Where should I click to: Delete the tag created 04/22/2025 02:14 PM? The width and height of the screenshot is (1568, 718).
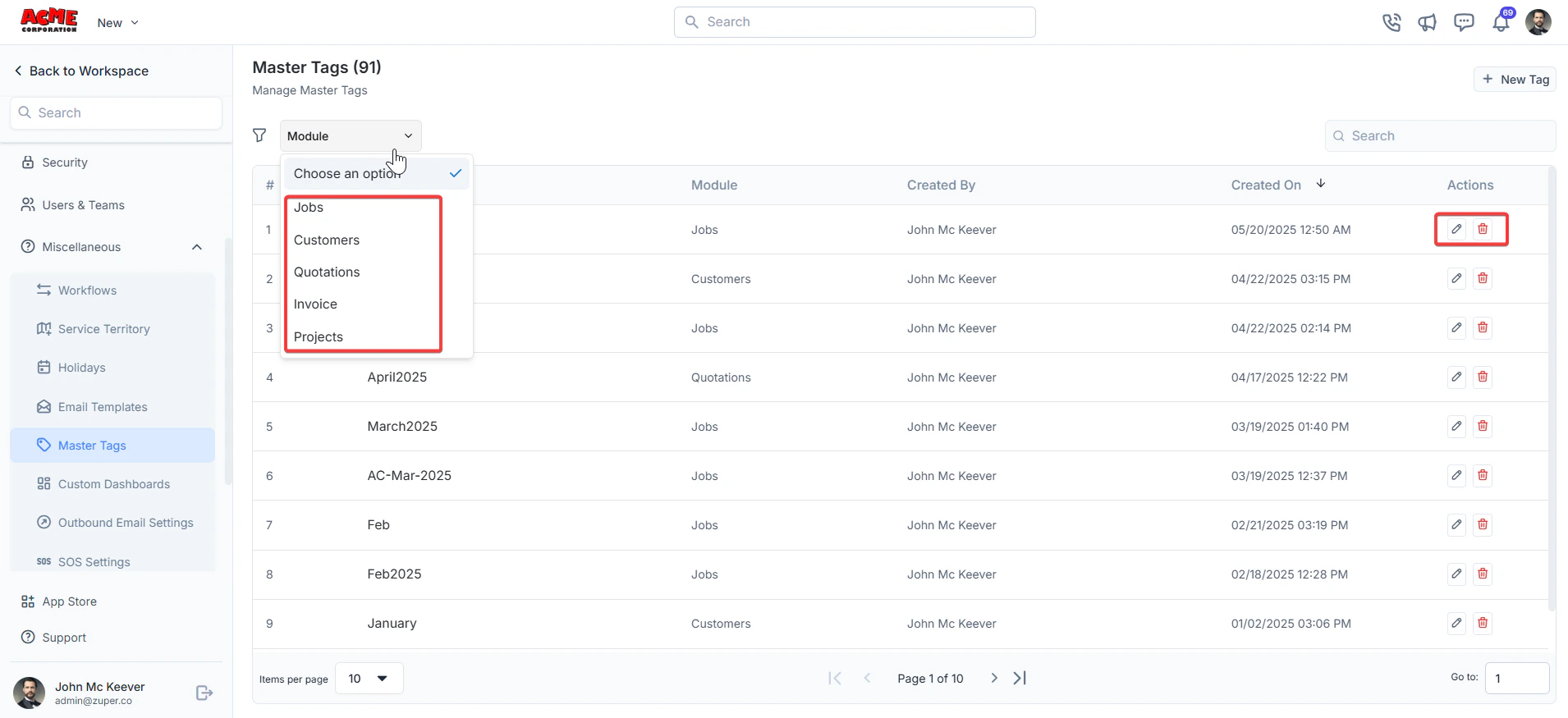coord(1483,327)
